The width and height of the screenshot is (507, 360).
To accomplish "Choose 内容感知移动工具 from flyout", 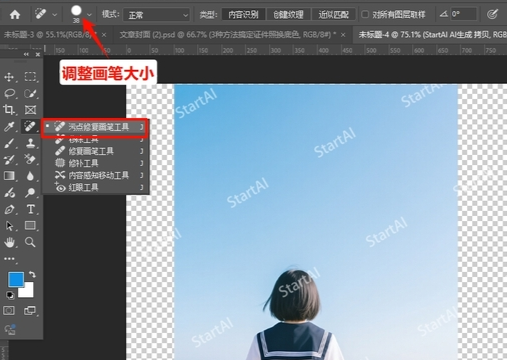I will 95,175.
